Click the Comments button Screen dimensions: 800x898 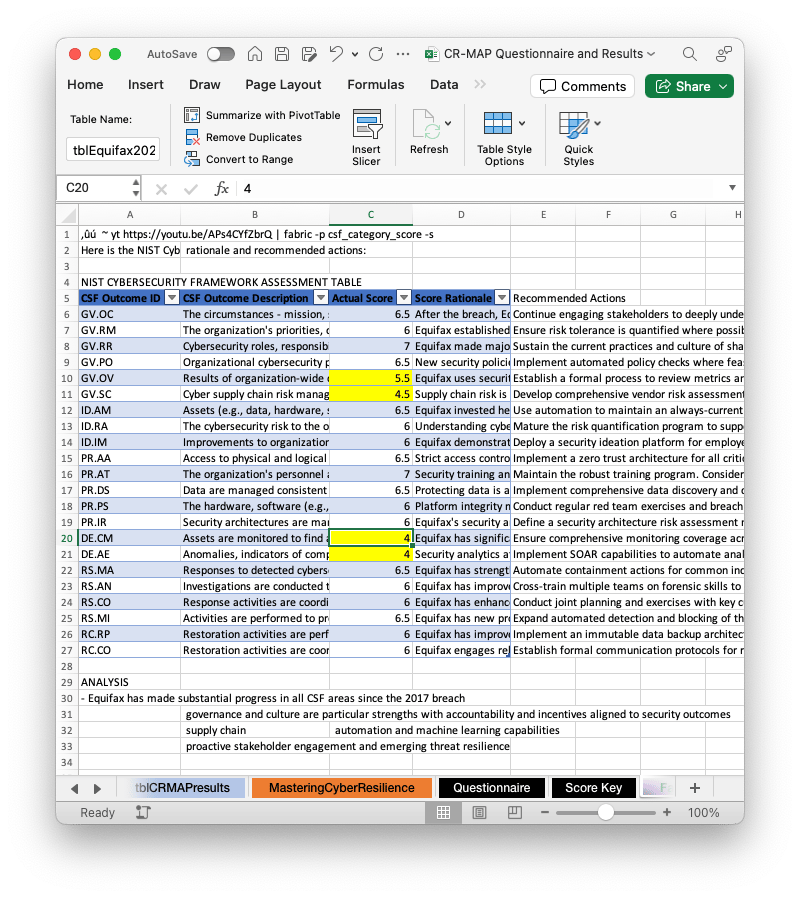click(582, 86)
